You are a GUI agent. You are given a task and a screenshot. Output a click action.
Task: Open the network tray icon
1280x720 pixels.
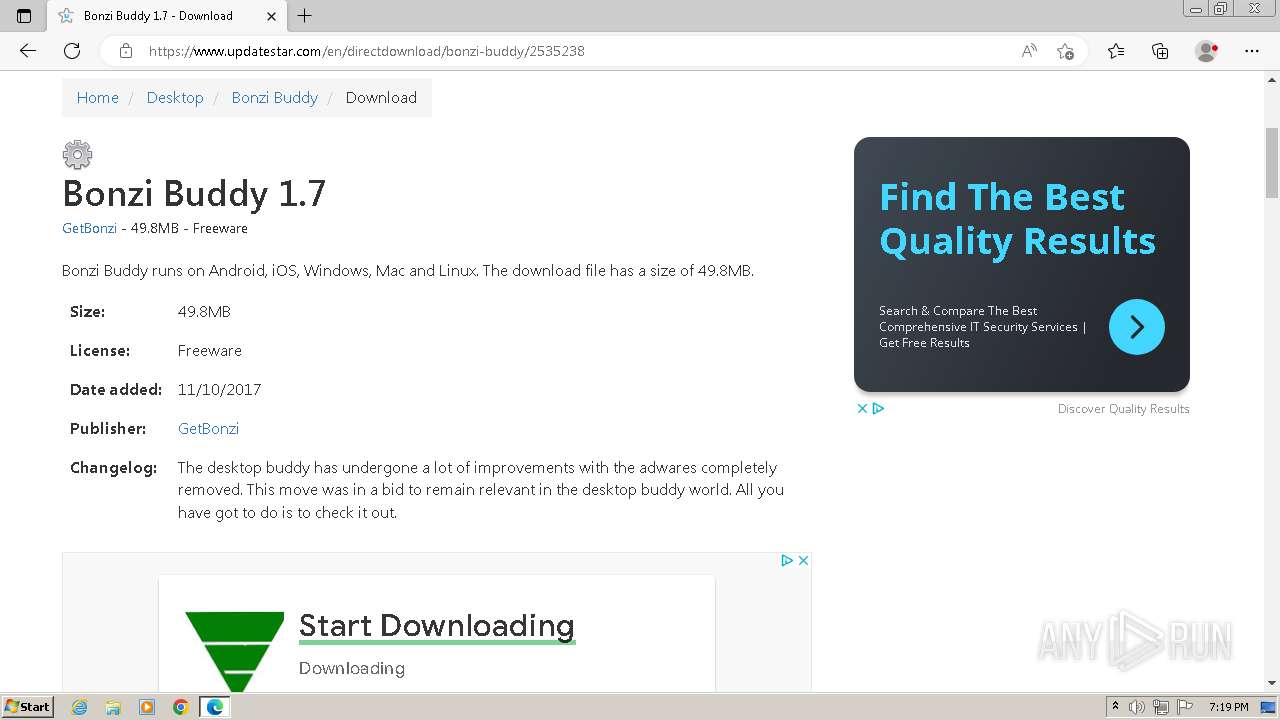pos(1161,707)
